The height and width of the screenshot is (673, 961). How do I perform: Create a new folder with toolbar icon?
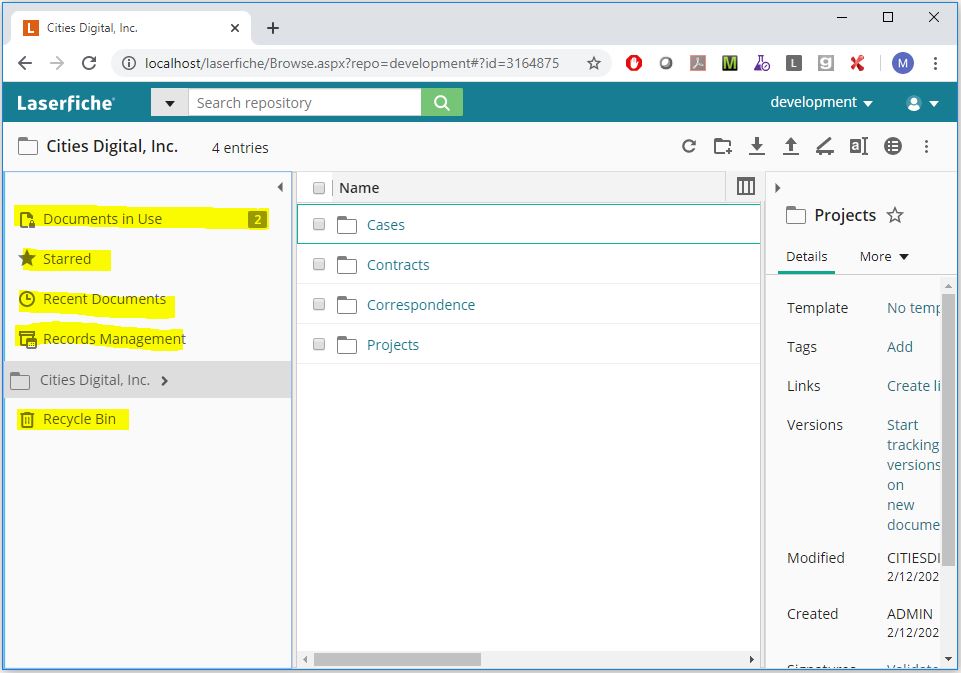pyautogui.click(x=722, y=147)
